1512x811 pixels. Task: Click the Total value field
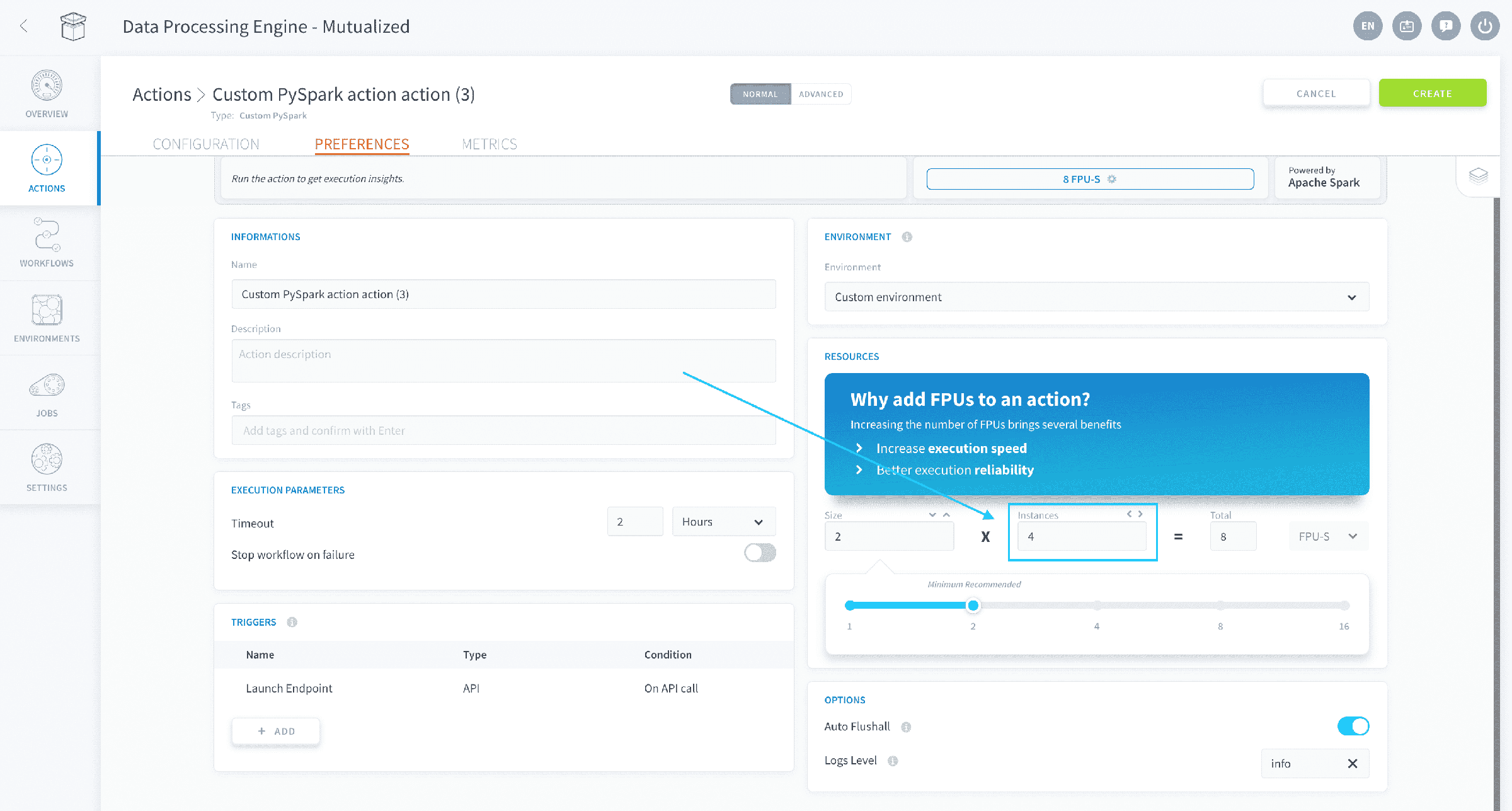(x=1233, y=536)
